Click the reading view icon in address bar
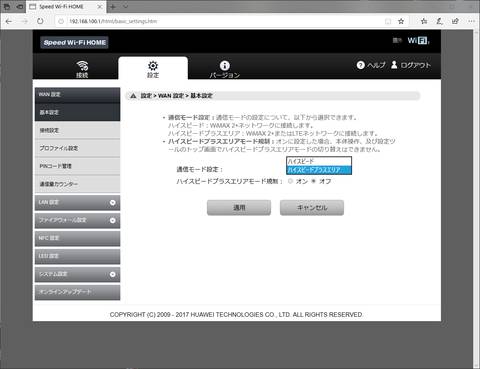The height and width of the screenshot is (369, 480). [388, 21]
